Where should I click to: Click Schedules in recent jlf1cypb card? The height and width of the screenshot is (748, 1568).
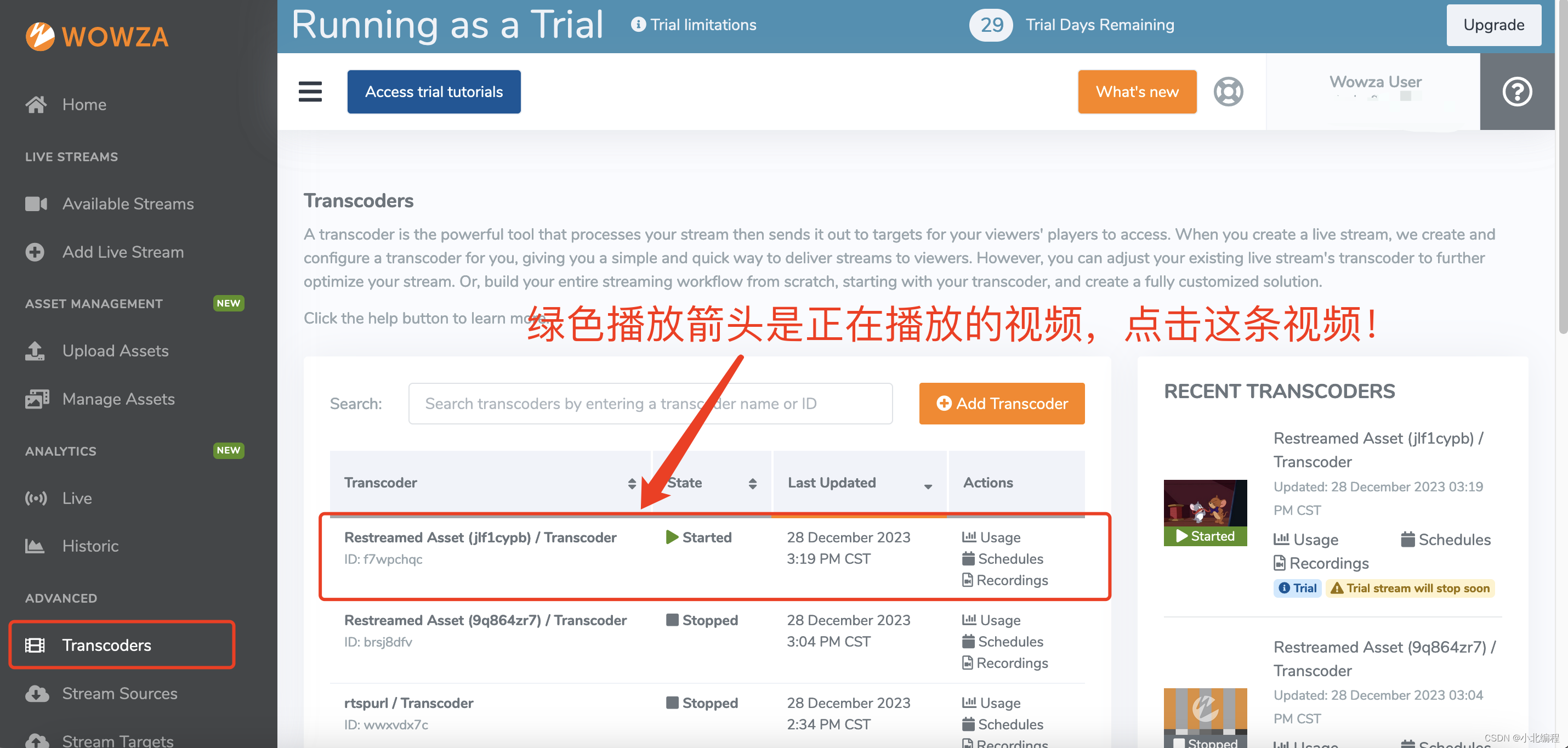coord(1446,540)
